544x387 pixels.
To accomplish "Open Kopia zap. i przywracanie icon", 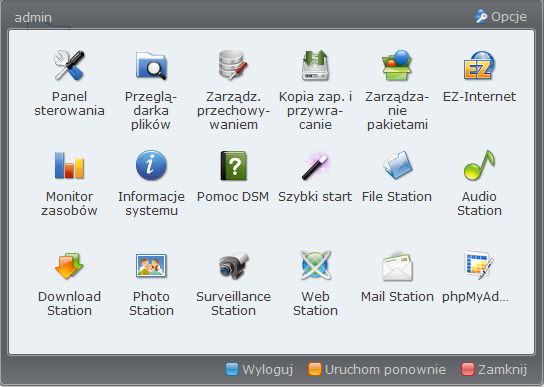I will click(315, 65).
